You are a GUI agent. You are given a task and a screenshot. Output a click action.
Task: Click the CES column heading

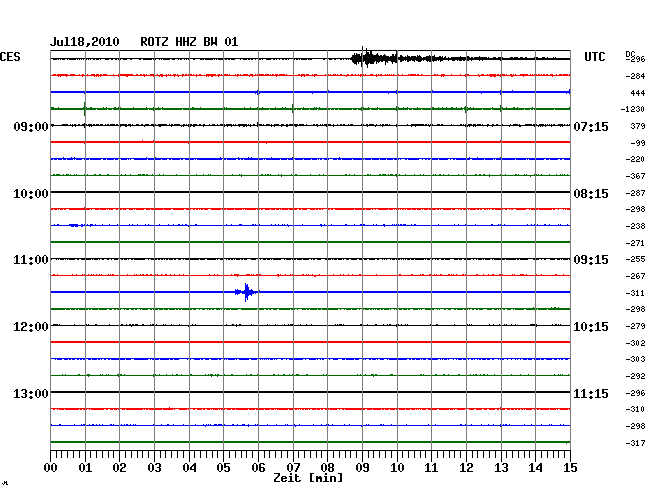(x=10, y=57)
